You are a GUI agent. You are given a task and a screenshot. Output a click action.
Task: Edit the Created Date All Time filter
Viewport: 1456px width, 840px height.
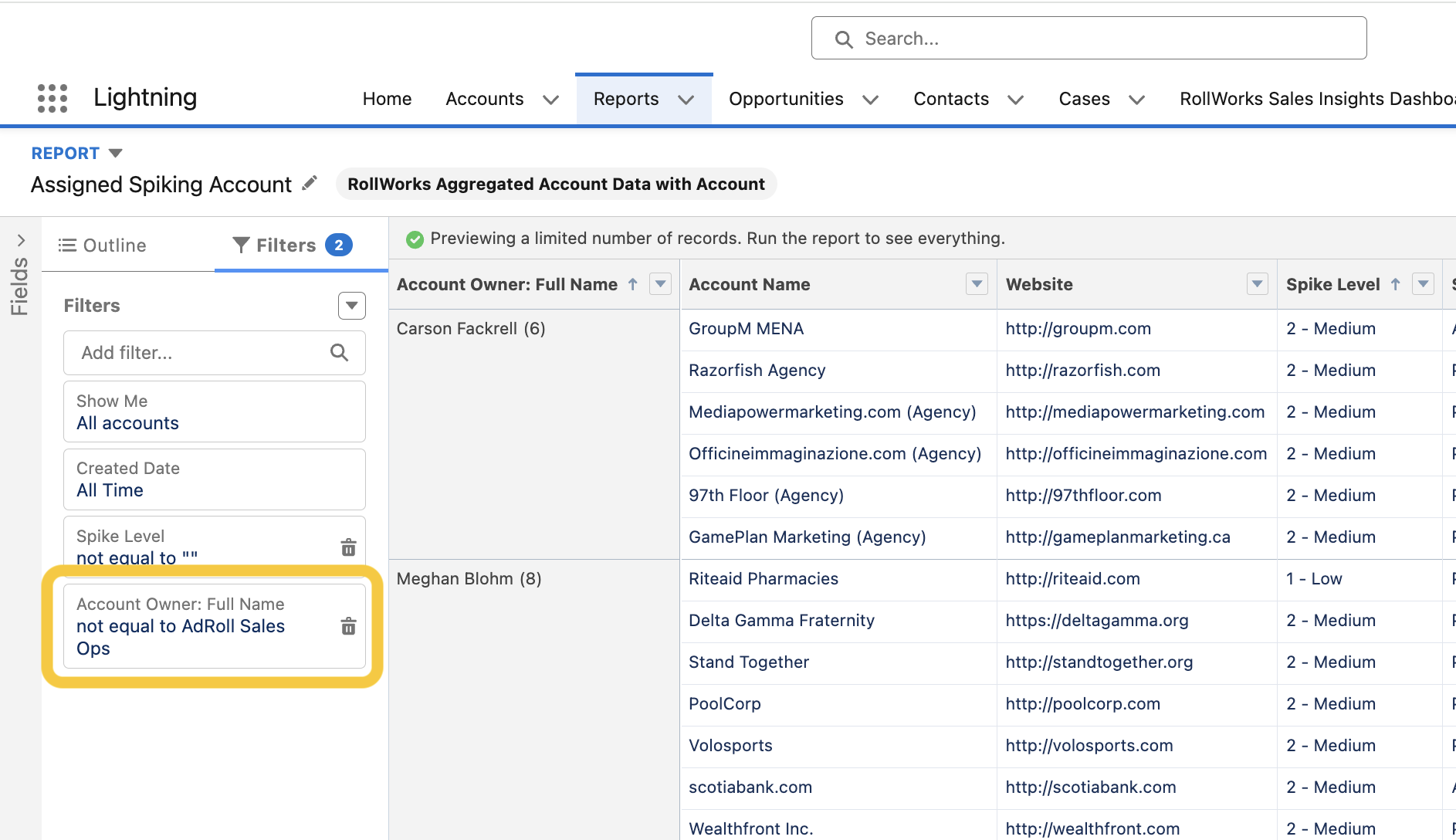214,479
